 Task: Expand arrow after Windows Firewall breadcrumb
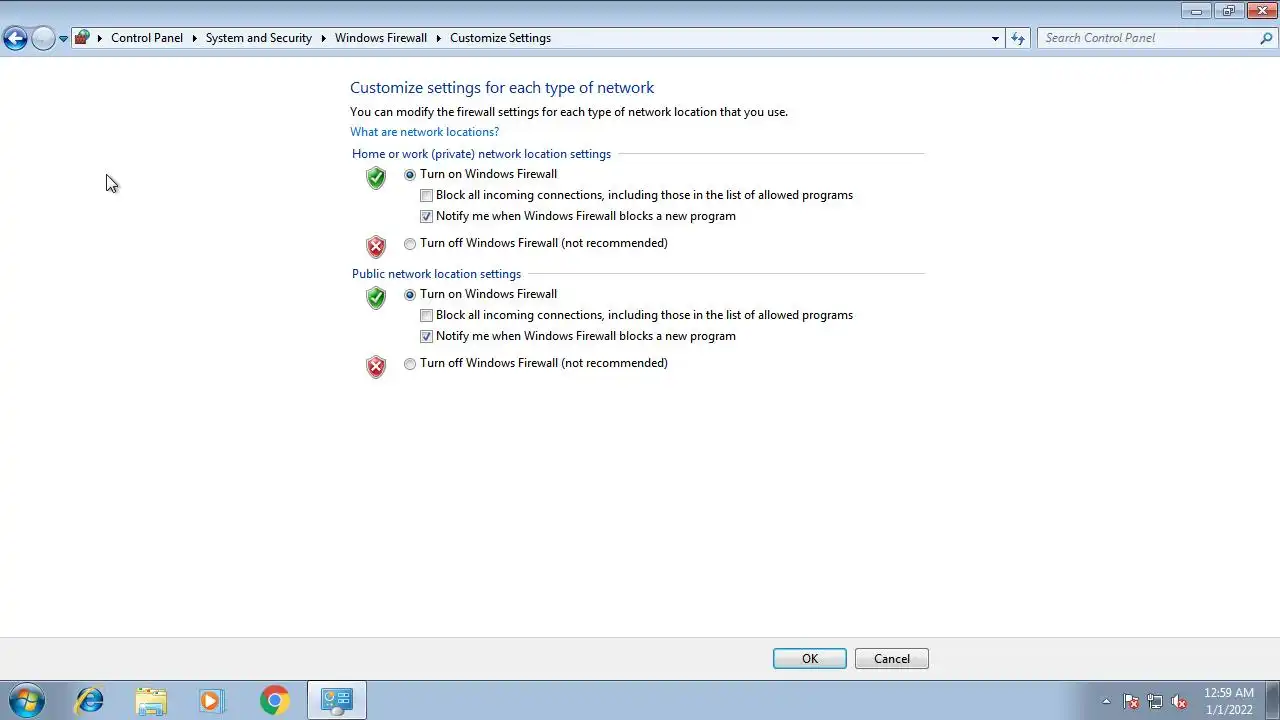pos(438,38)
